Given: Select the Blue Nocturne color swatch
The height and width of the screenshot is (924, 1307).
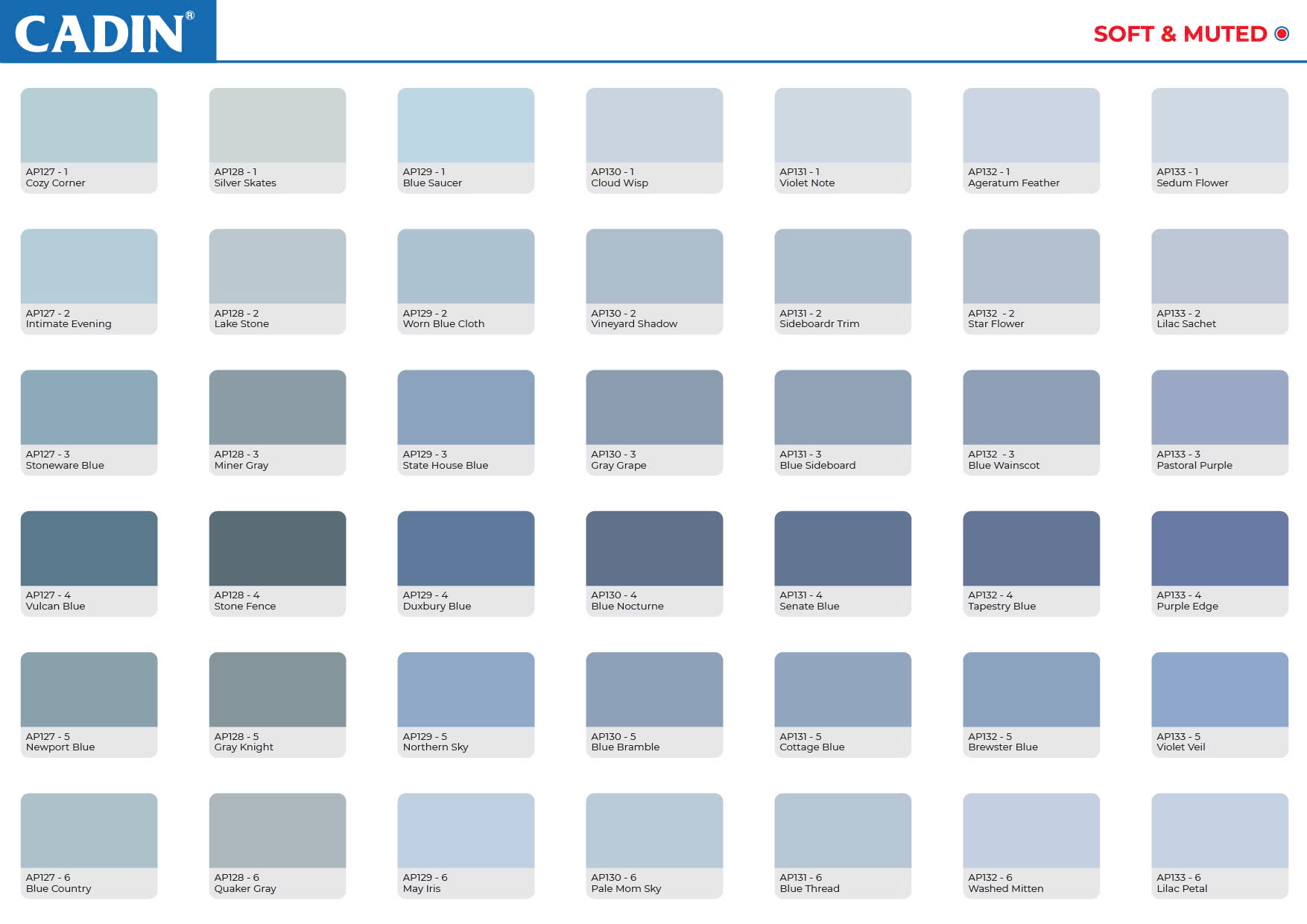Looking at the screenshot, I should tap(654, 548).
